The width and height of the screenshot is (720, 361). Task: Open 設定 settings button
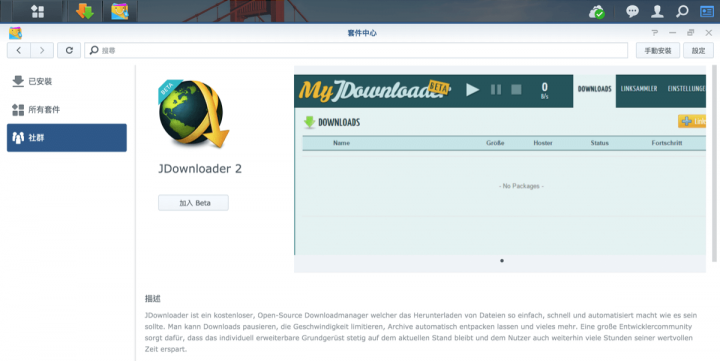(x=698, y=51)
